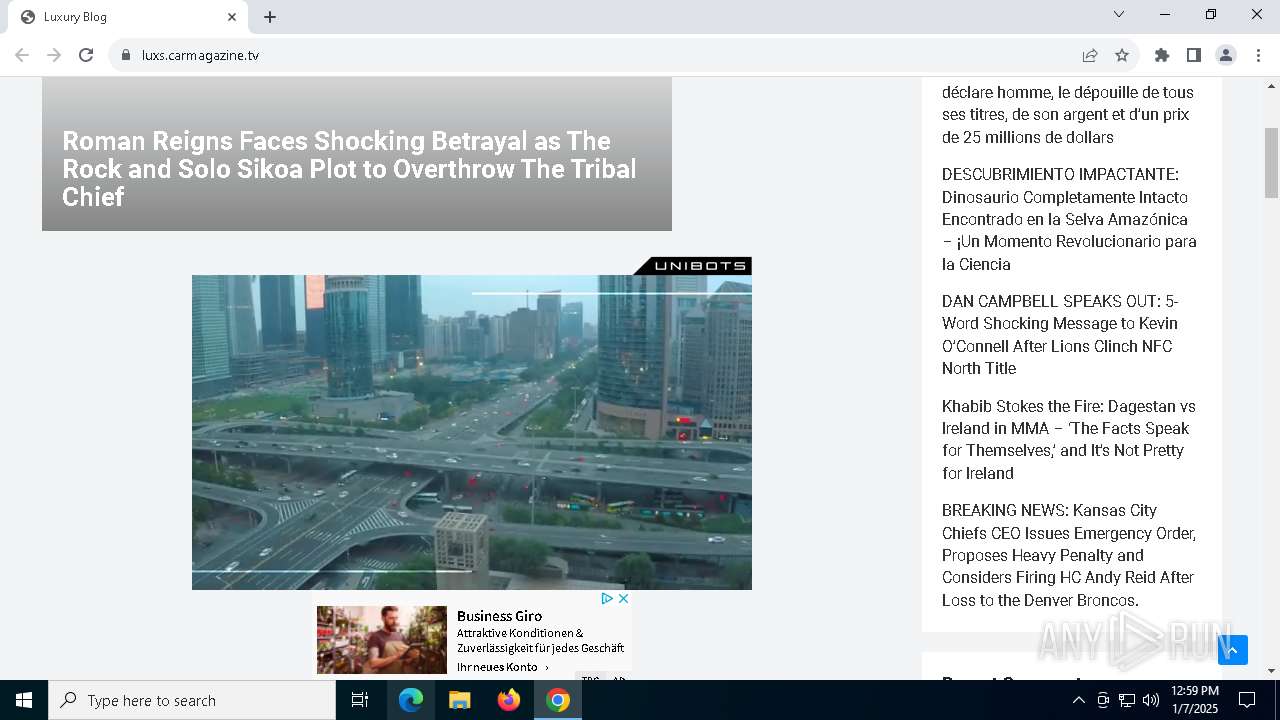
Task: Open the Chrome profile menu
Action: pos(1226,55)
